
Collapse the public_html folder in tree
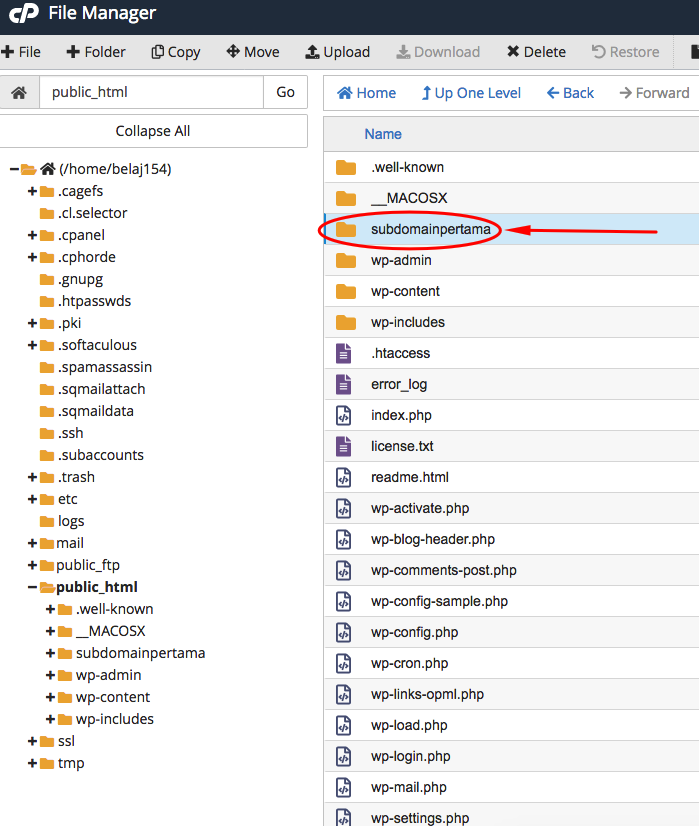(32, 587)
